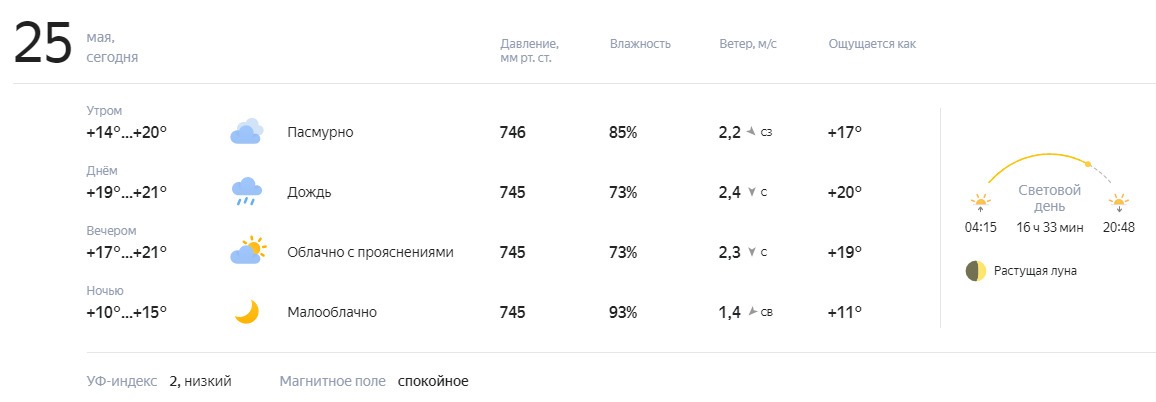Click the large date number 25
The height and width of the screenshot is (402, 1156).
pos(43,44)
